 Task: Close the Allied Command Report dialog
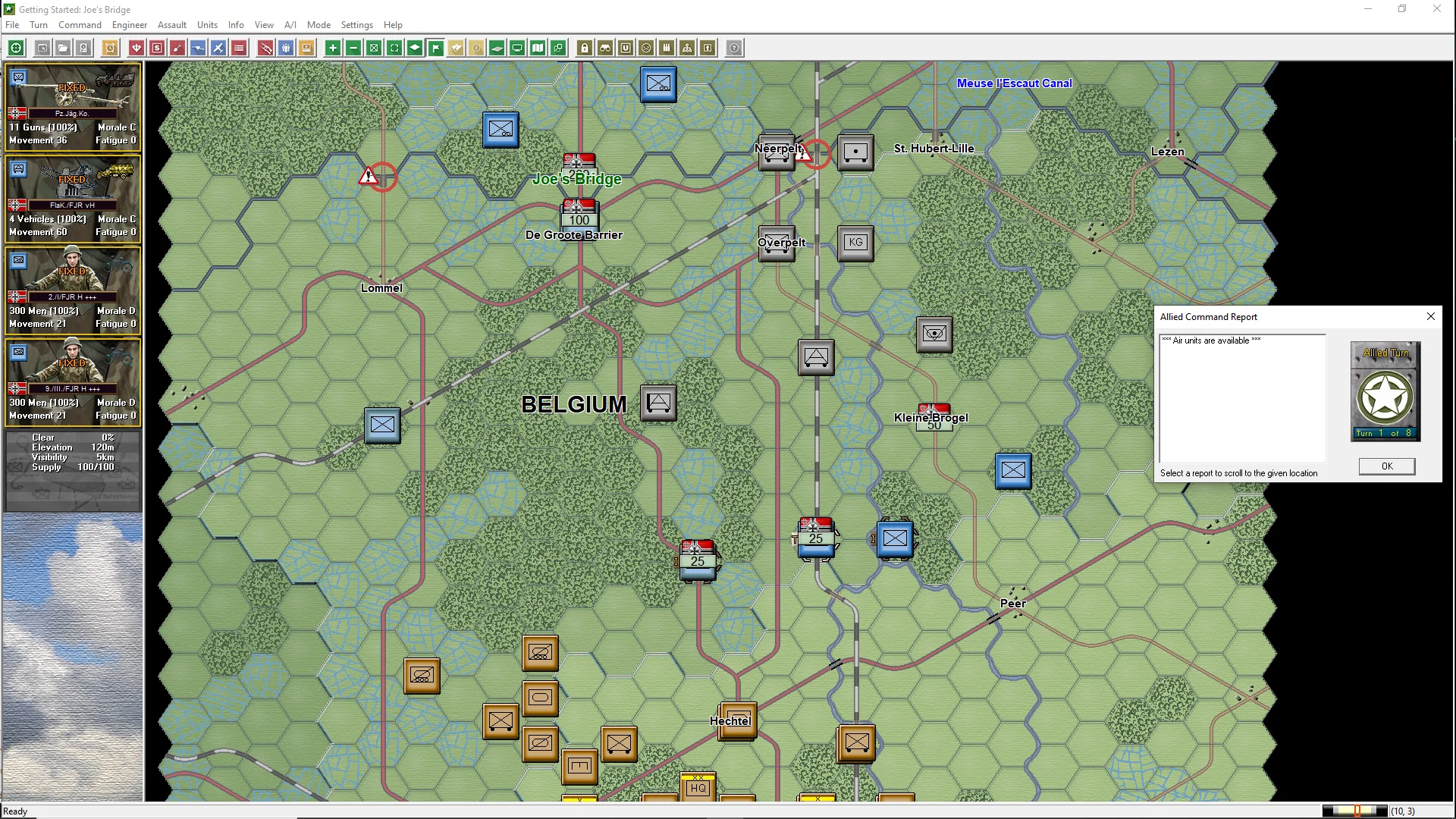1431,316
